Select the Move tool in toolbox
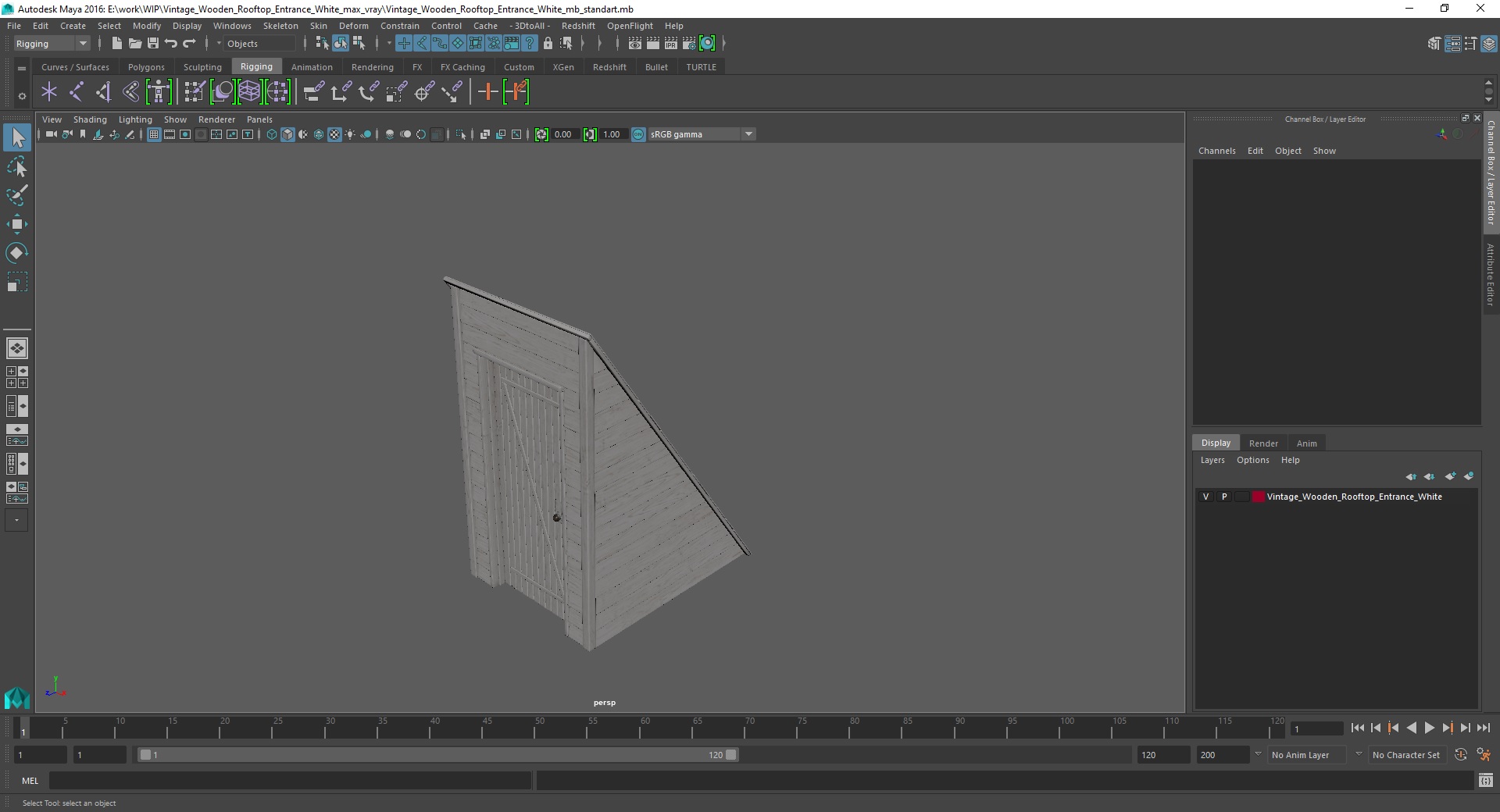Image resolution: width=1500 pixels, height=812 pixels. (16, 224)
